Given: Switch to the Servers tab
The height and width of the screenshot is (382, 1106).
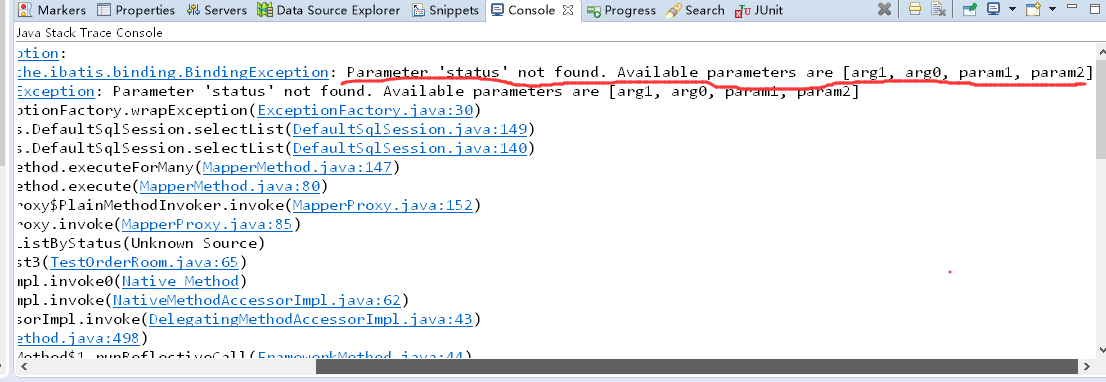Looking at the screenshot, I should point(217,11).
